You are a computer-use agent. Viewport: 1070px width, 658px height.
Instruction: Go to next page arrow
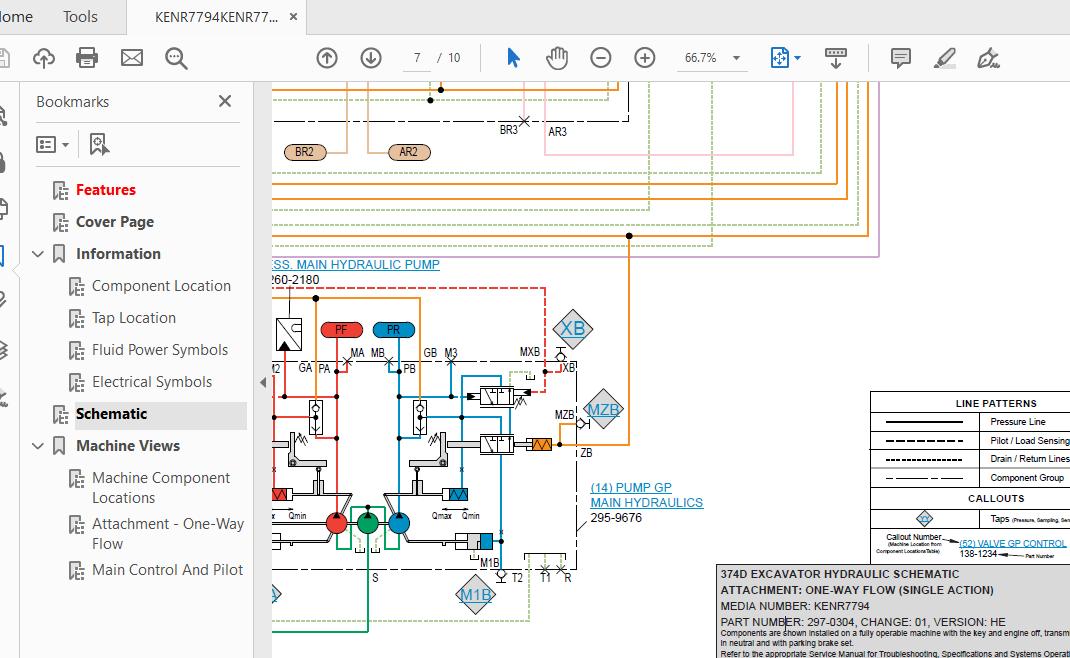[371, 58]
